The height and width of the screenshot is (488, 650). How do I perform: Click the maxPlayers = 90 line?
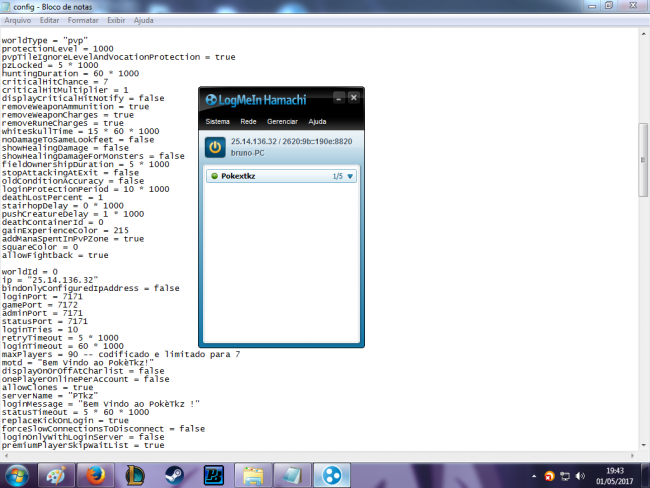pyautogui.click(x=121, y=354)
